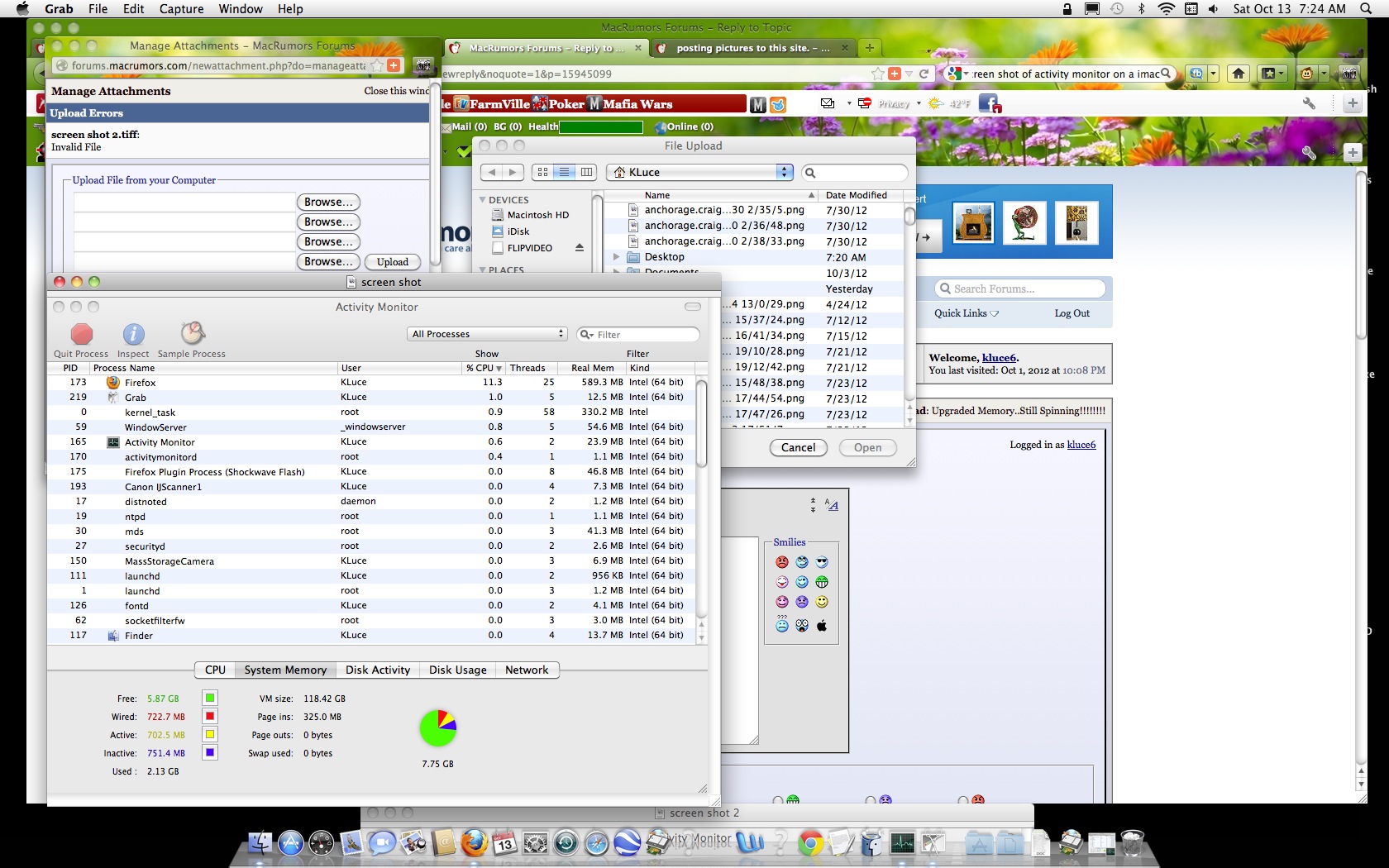The height and width of the screenshot is (868, 1389).
Task: Switch to the Network tab
Action: 527,670
